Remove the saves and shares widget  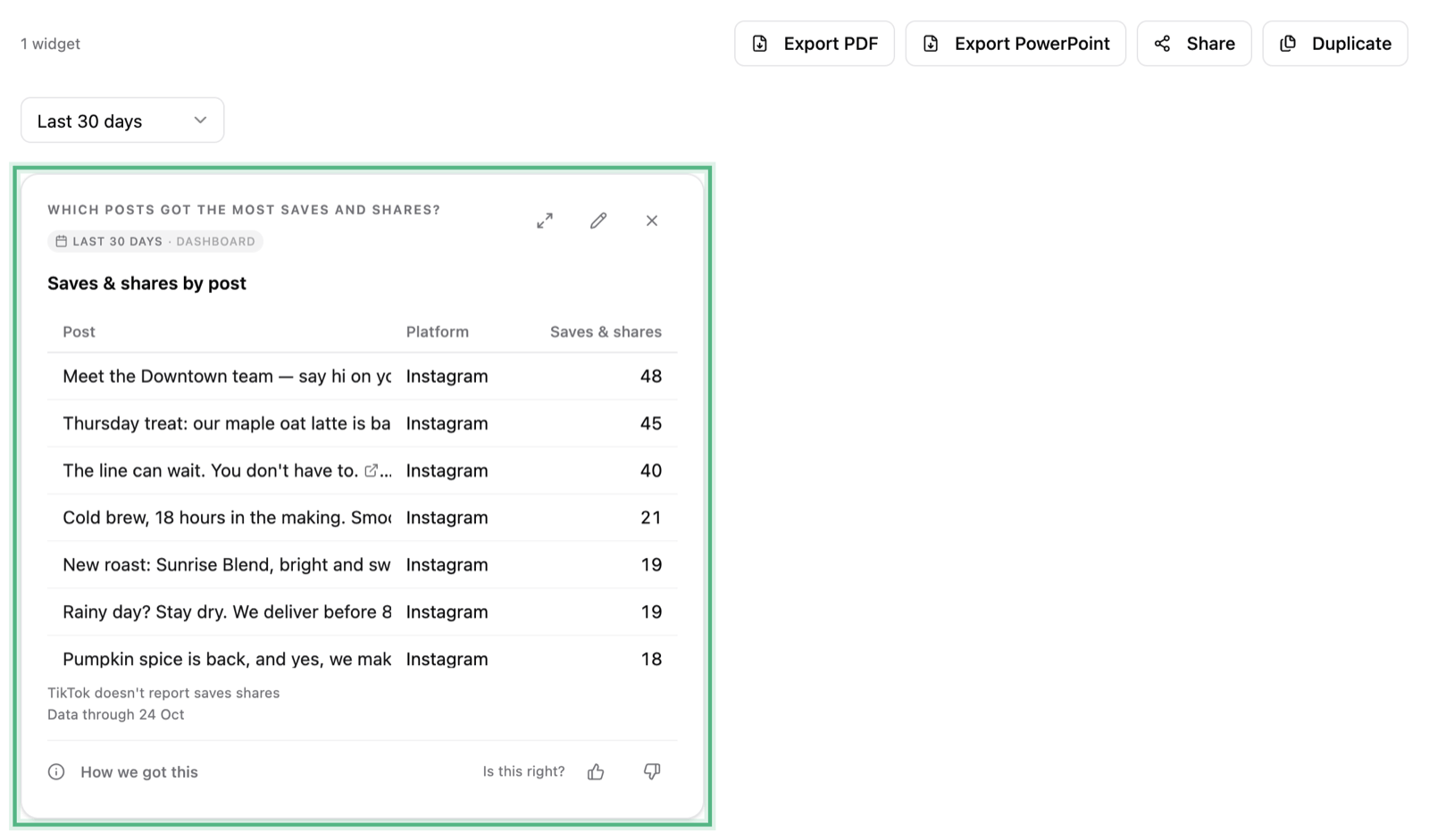point(652,220)
